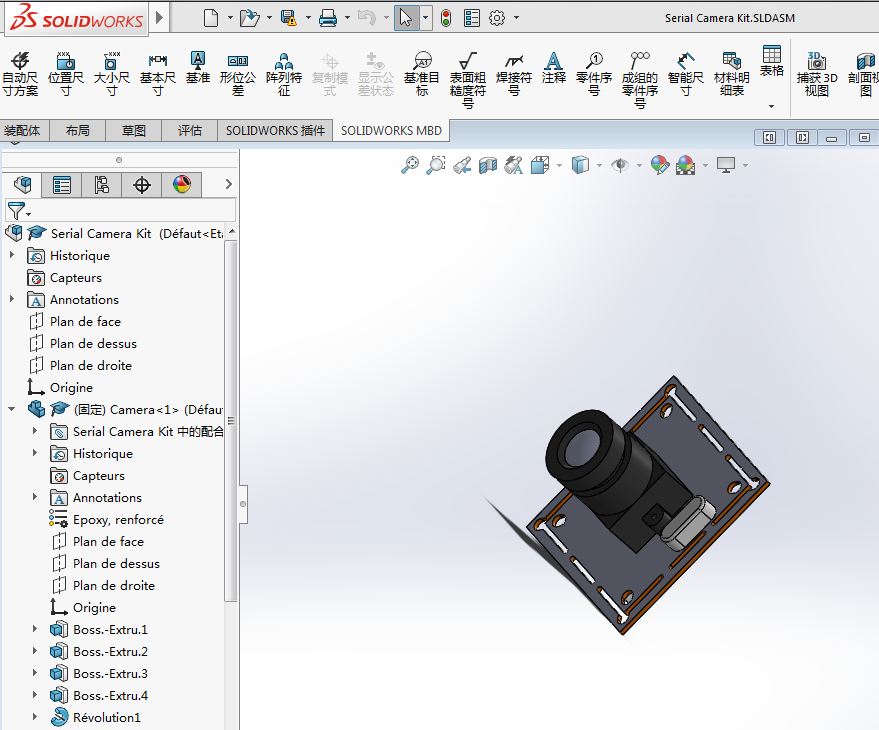This screenshot has width=879, height=730.
Task: Select the top-level Capteurs folder
Action: (x=76, y=278)
